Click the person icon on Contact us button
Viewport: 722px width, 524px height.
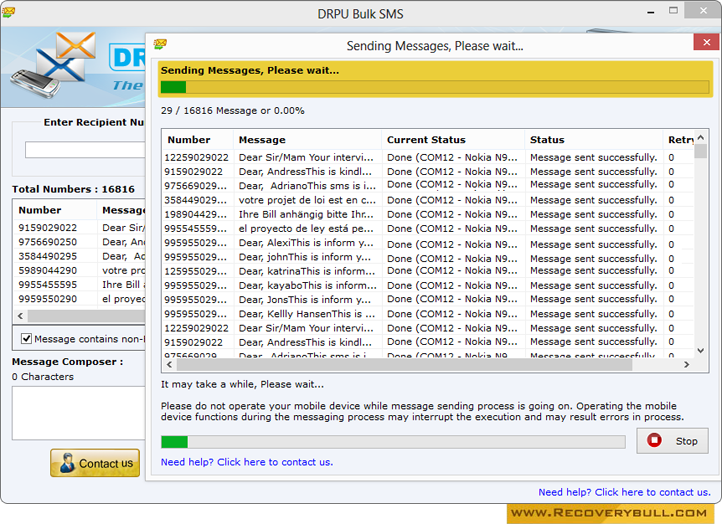point(68,463)
